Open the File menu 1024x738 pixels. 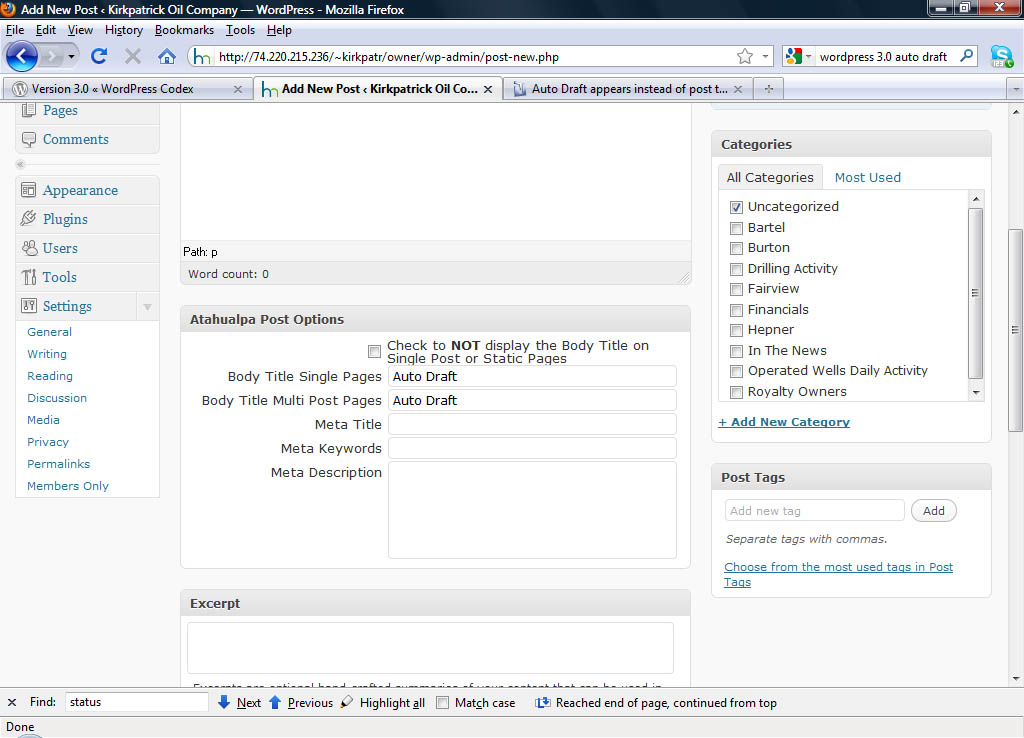15,30
